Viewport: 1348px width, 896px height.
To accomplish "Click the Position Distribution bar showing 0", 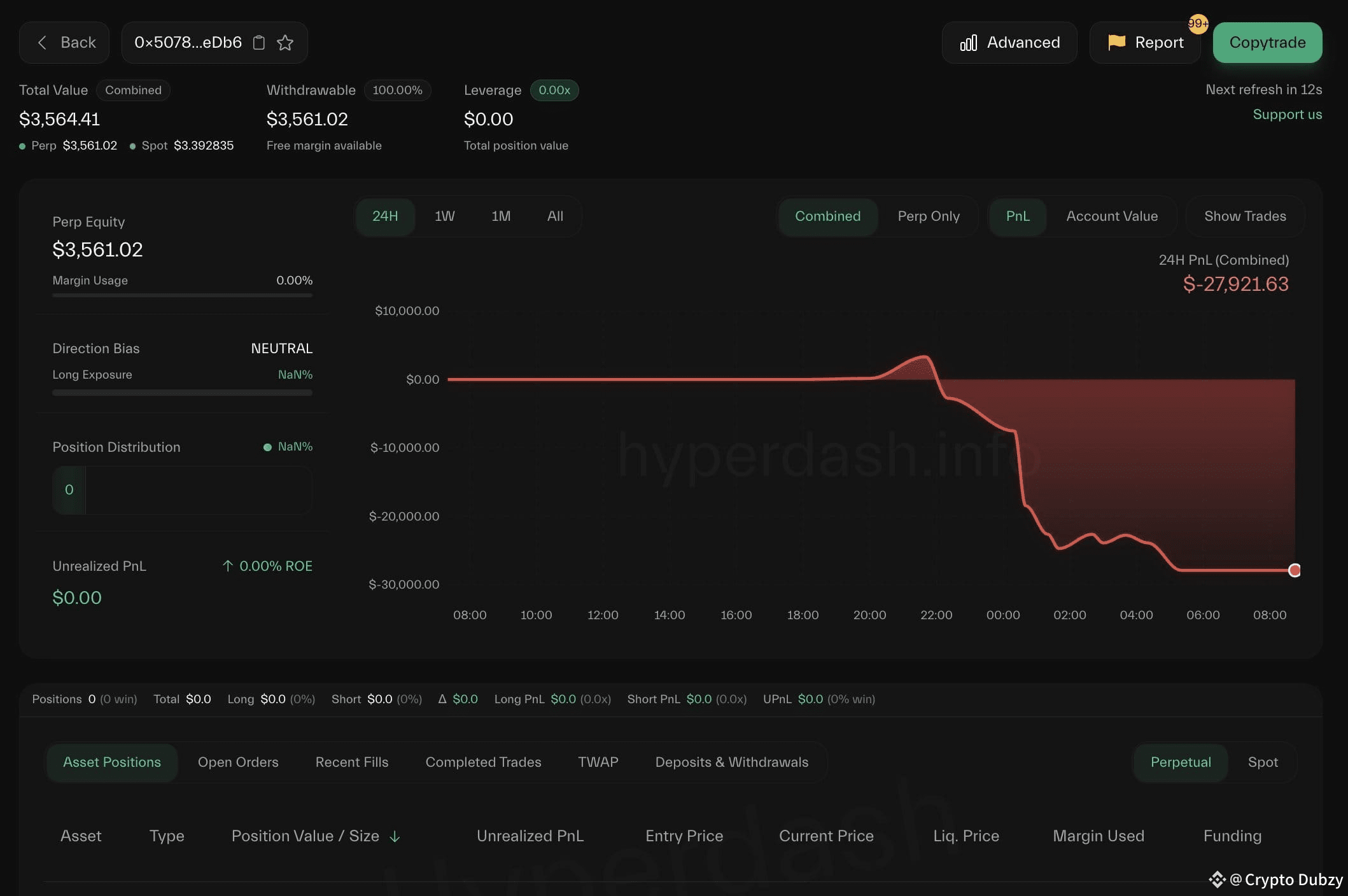I will click(182, 490).
